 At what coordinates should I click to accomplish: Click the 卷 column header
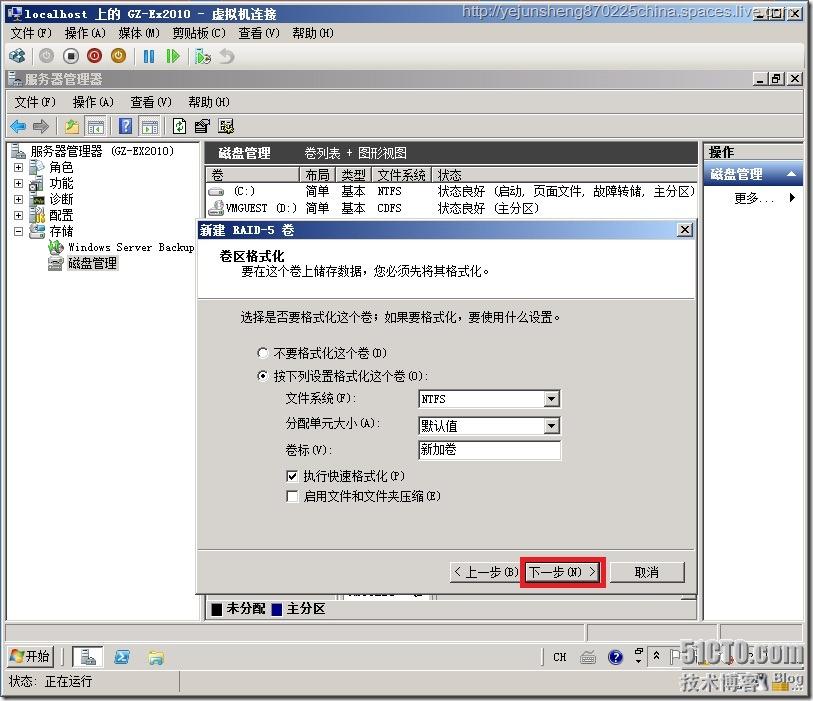(x=253, y=175)
